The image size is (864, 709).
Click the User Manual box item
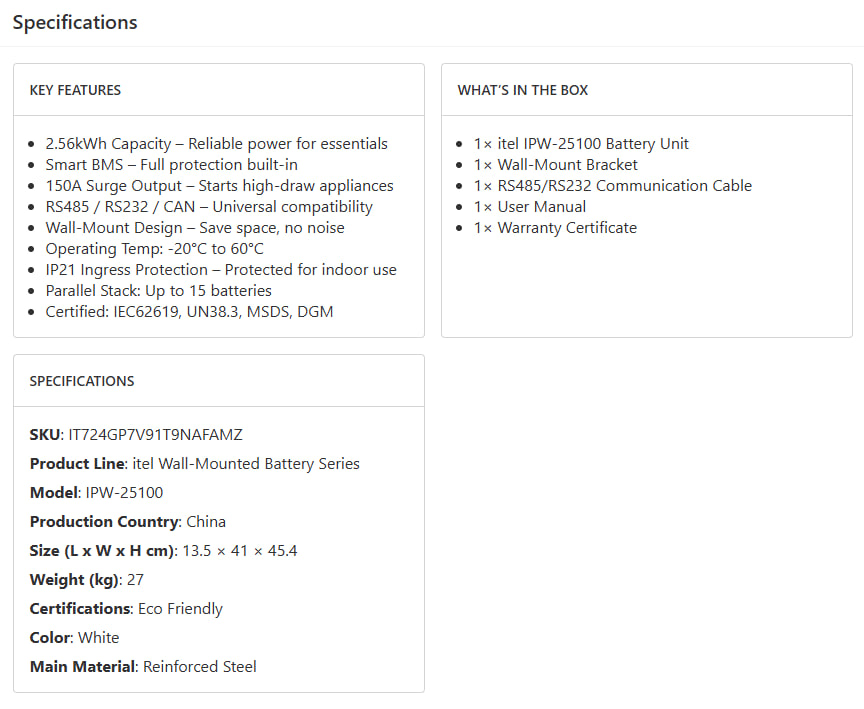point(530,207)
